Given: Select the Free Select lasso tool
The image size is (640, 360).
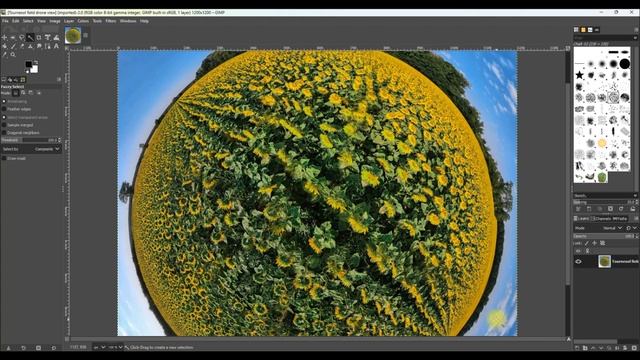Looking at the screenshot, I should (22, 38).
